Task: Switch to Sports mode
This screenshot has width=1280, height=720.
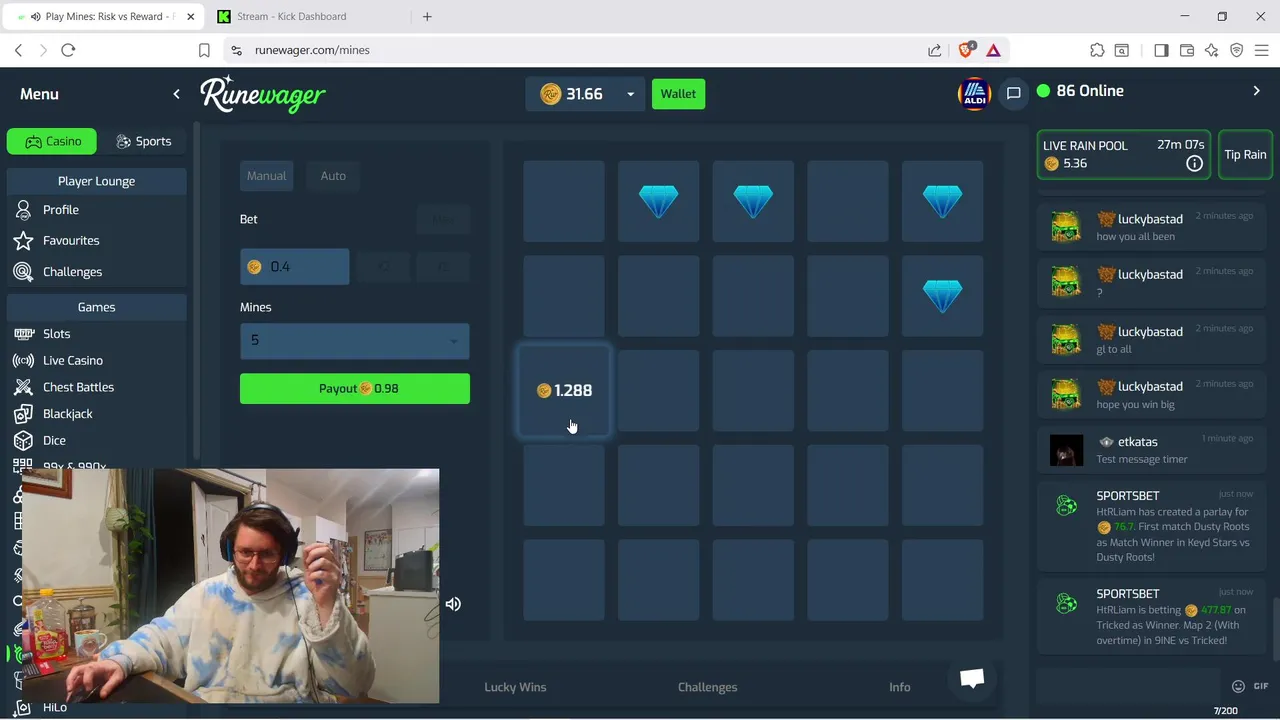Action: click(x=143, y=141)
